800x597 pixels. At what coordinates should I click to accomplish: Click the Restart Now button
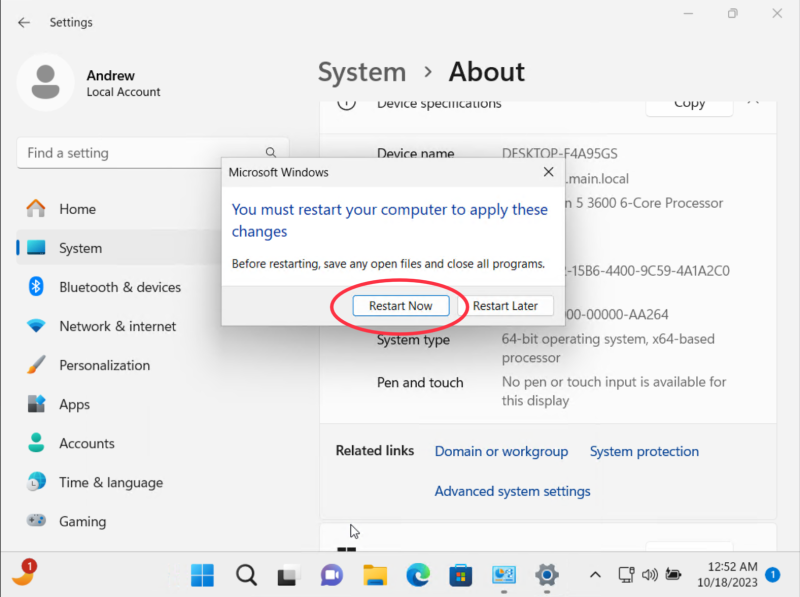[x=399, y=306]
